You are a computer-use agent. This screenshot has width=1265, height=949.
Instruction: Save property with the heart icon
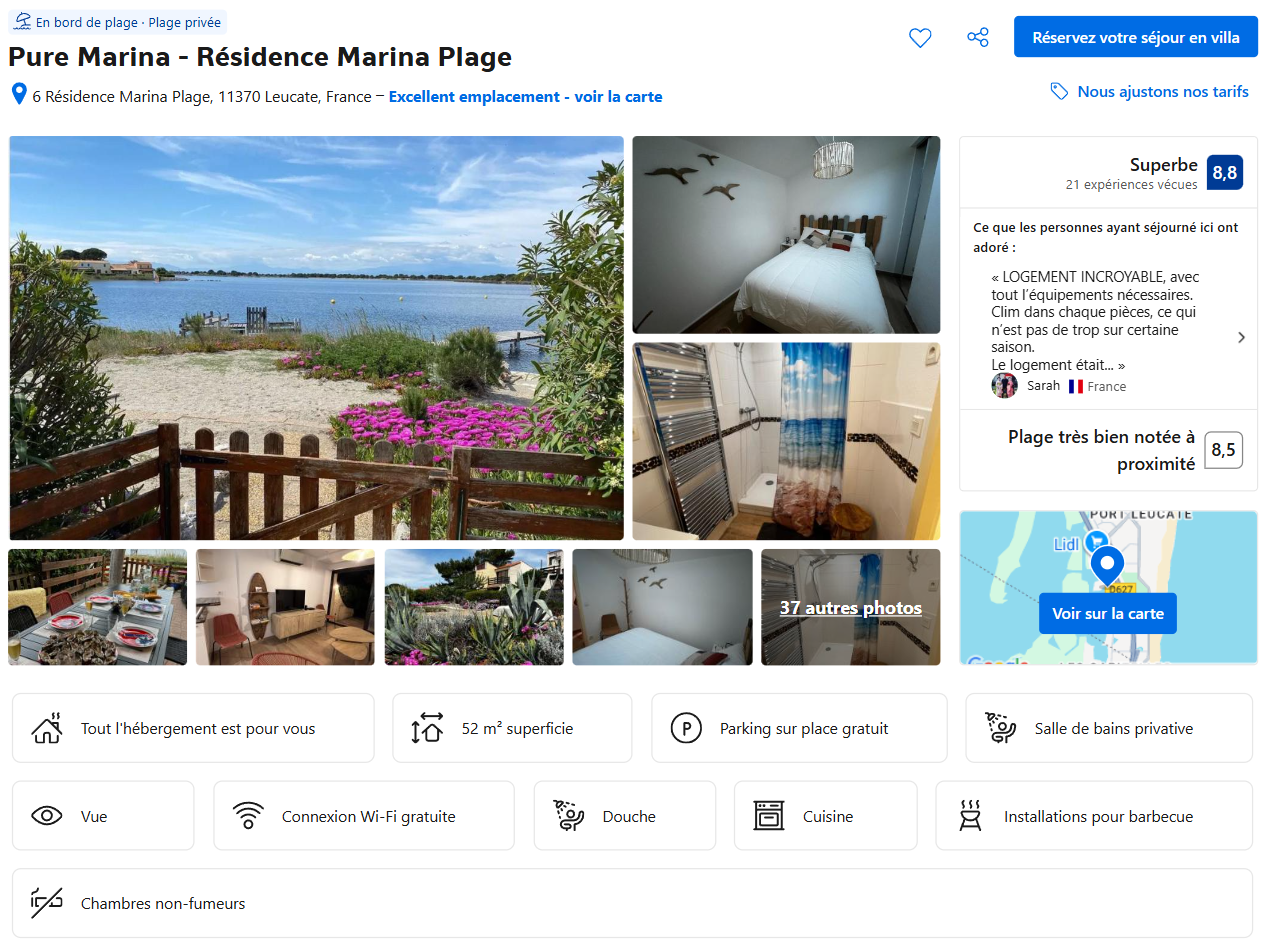click(920, 38)
